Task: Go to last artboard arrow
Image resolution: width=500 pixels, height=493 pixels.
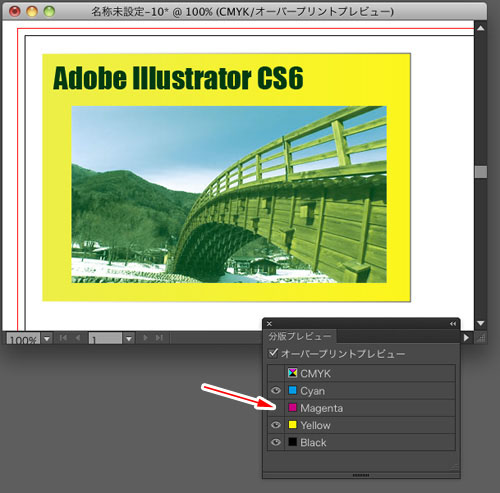Action: pos(159,338)
